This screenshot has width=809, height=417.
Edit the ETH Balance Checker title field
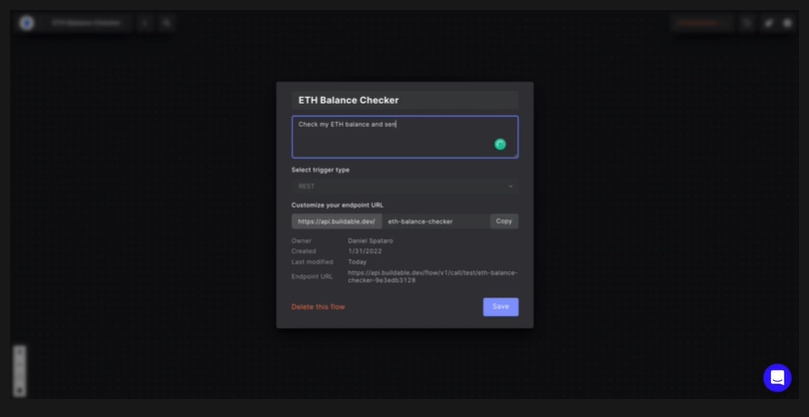[x=404, y=100]
